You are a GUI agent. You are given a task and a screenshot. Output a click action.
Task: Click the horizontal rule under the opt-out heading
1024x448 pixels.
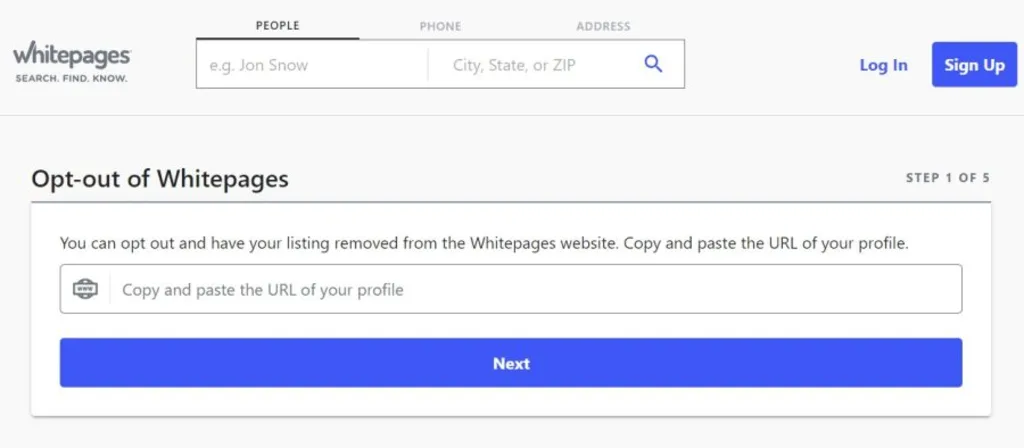(511, 202)
